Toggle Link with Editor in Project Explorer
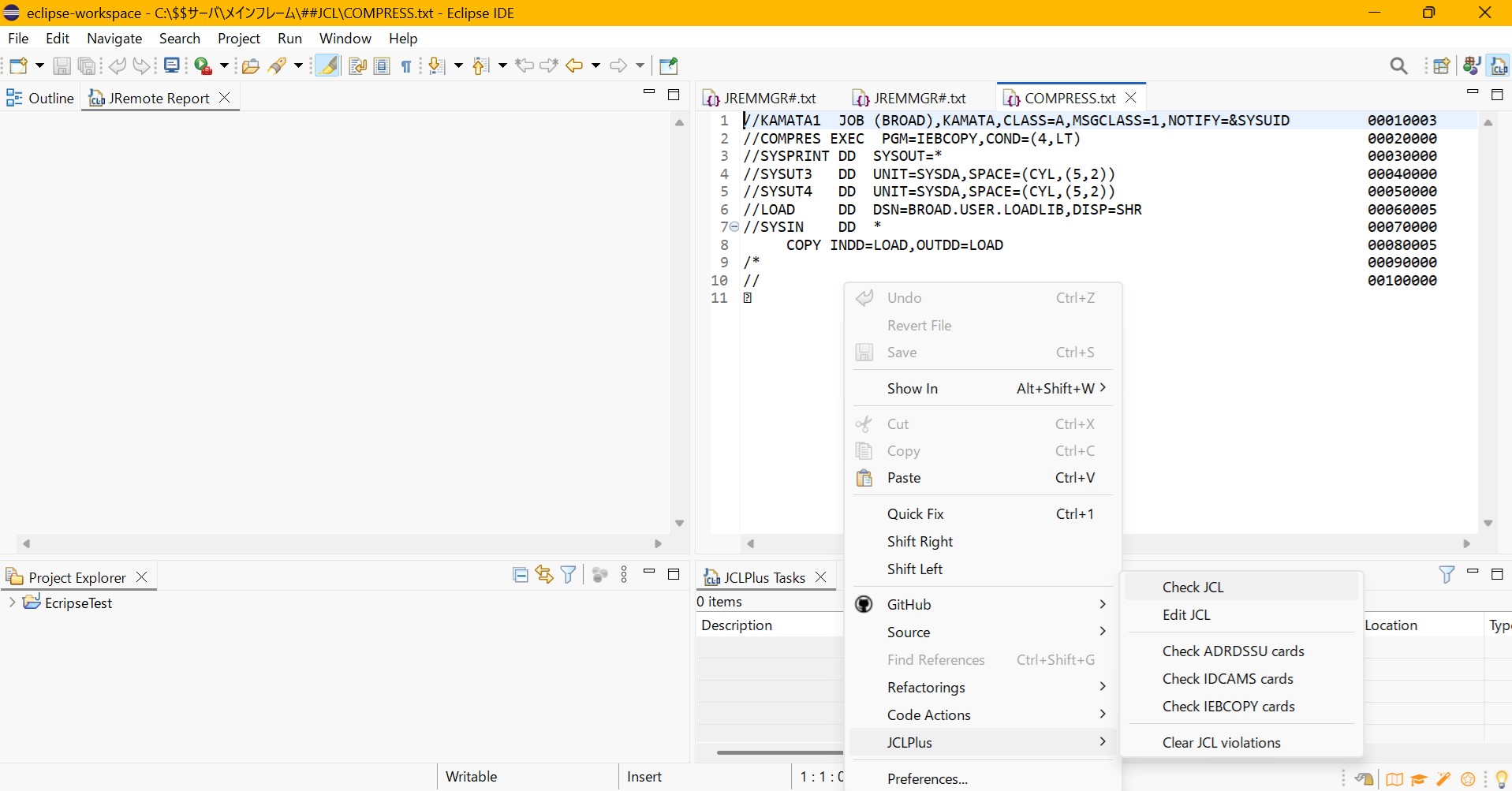The image size is (1512, 791). click(x=544, y=575)
